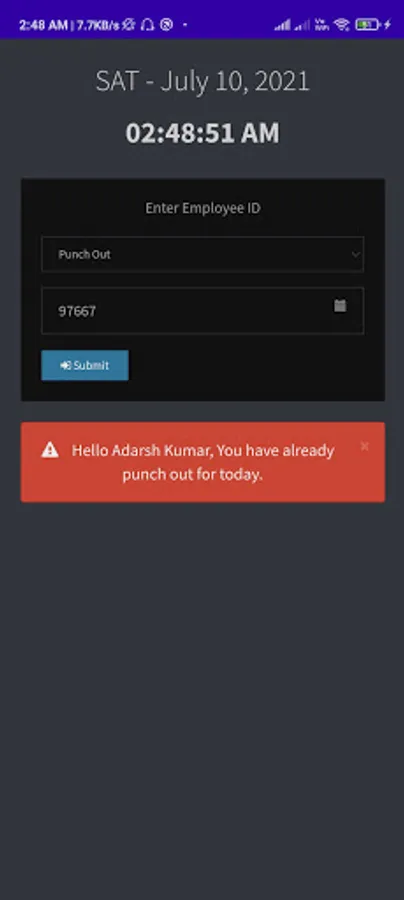404x900 pixels.
Task: Click the warning triangle icon in alert
Action: click(x=50, y=450)
